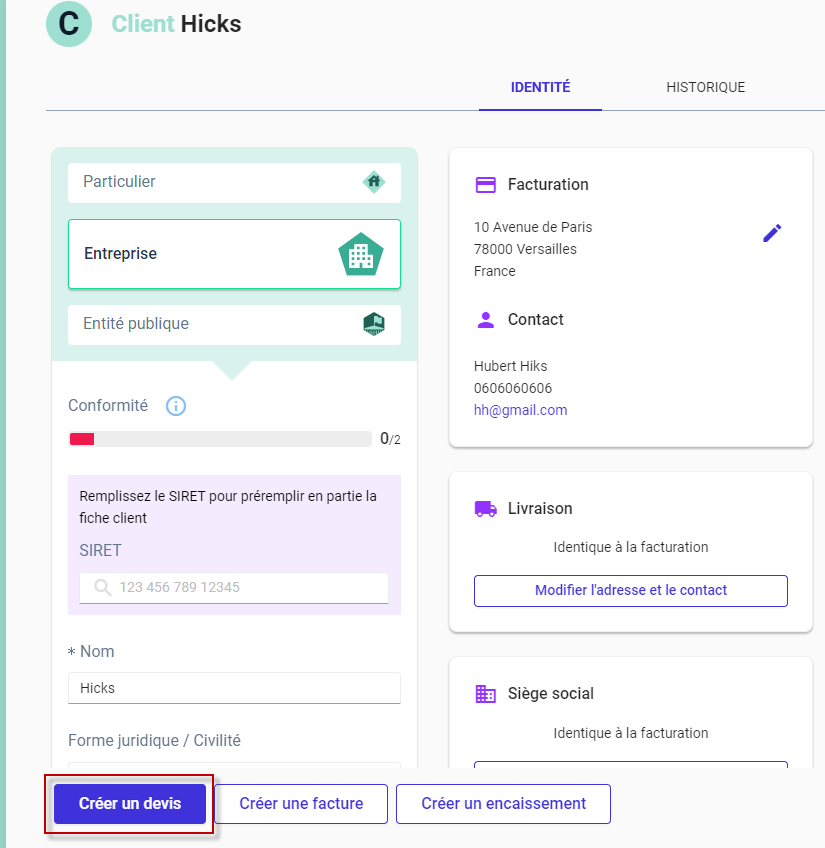This screenshot has width=825, height=848.
Task: Click the Conformité progress bar
Action: click(x=220, y=439)
